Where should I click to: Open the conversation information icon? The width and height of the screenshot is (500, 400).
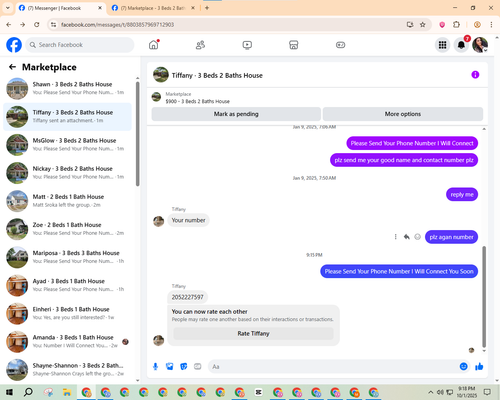coord(475,75)
